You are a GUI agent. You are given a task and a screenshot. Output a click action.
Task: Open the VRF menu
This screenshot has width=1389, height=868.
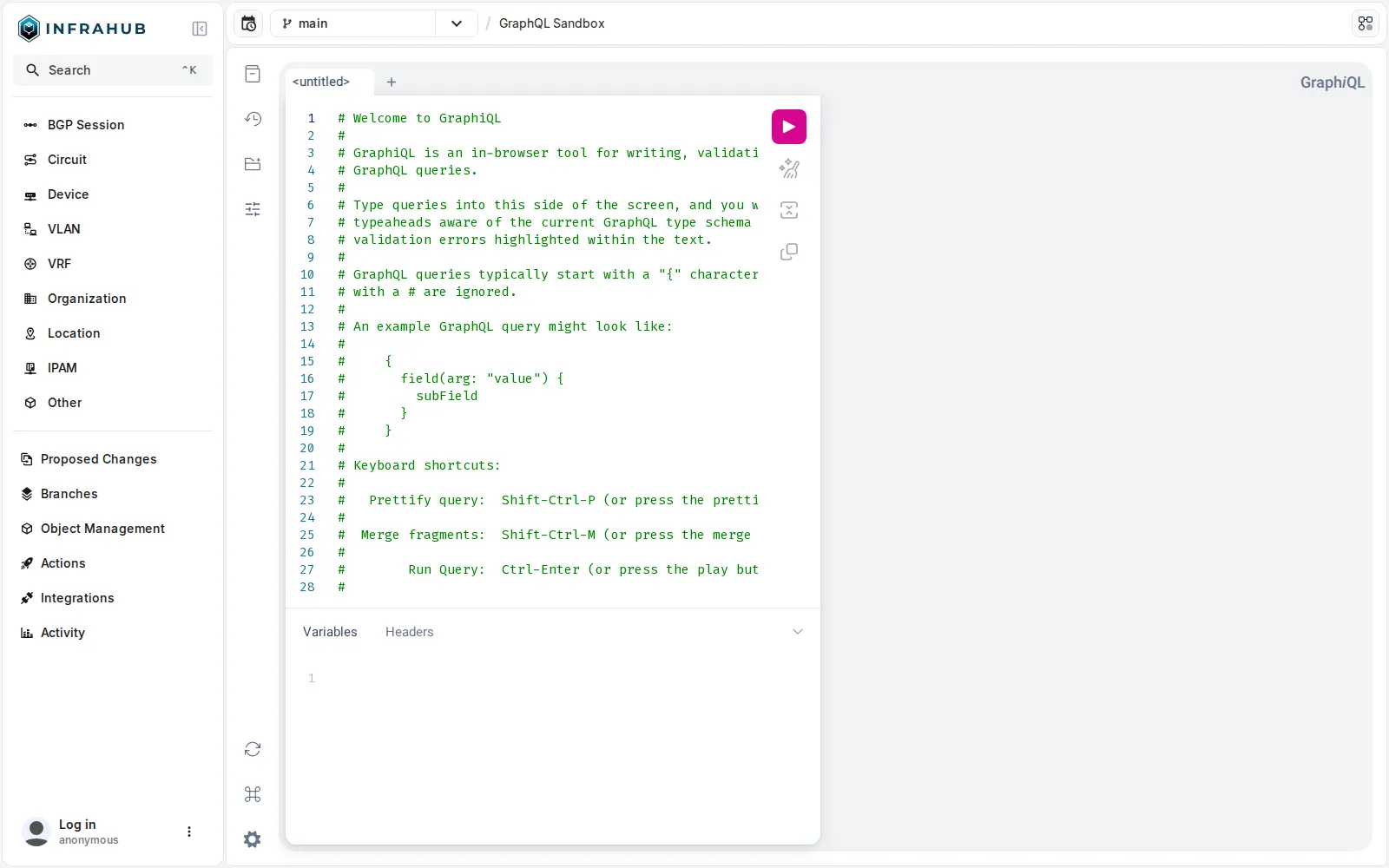(113, 264)
